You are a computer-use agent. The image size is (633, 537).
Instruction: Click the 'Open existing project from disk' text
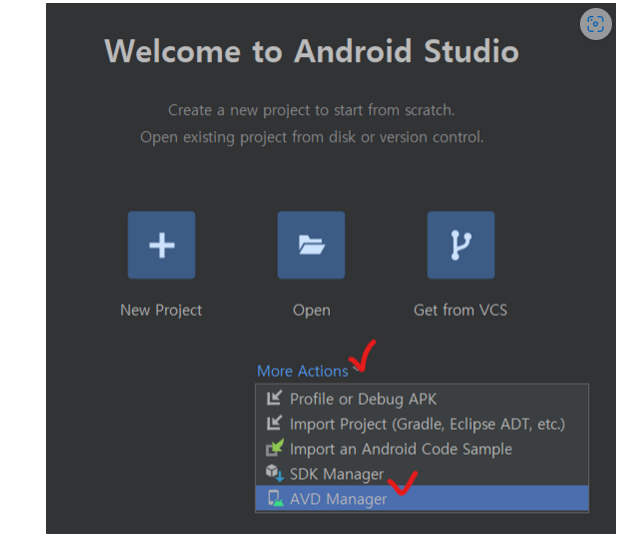point(312,137)
